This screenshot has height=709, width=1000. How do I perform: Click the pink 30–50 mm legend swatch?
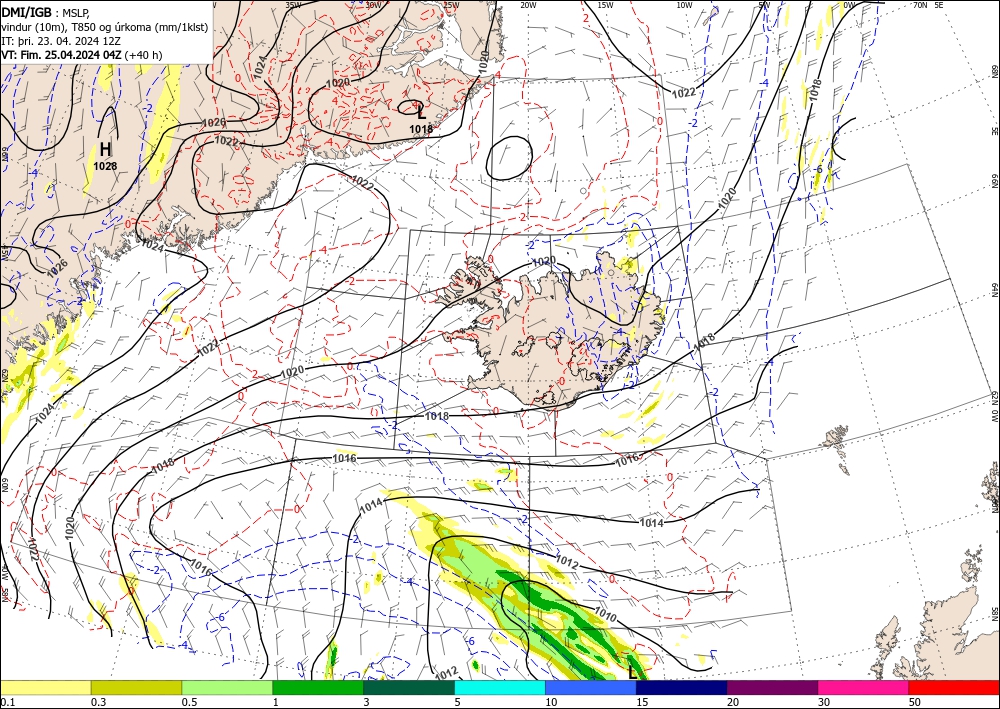tap(864, 687)
